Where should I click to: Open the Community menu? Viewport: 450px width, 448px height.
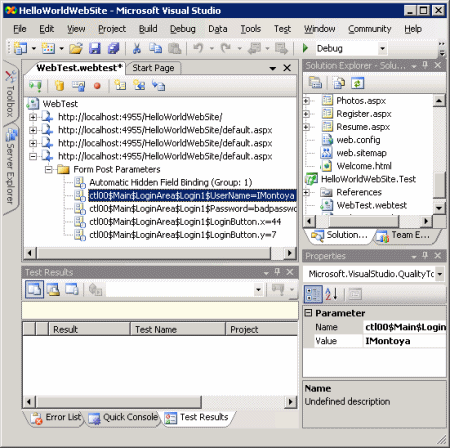click(x=370, y=29)
